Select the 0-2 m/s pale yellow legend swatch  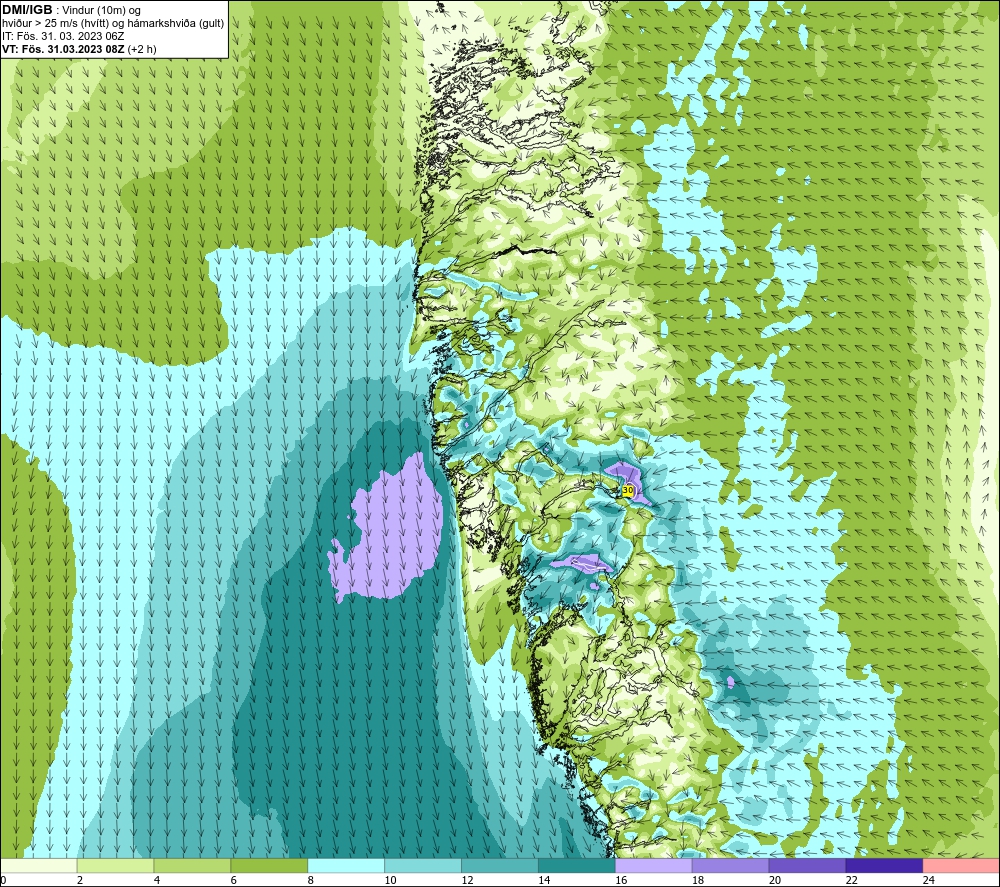[38, 865]
